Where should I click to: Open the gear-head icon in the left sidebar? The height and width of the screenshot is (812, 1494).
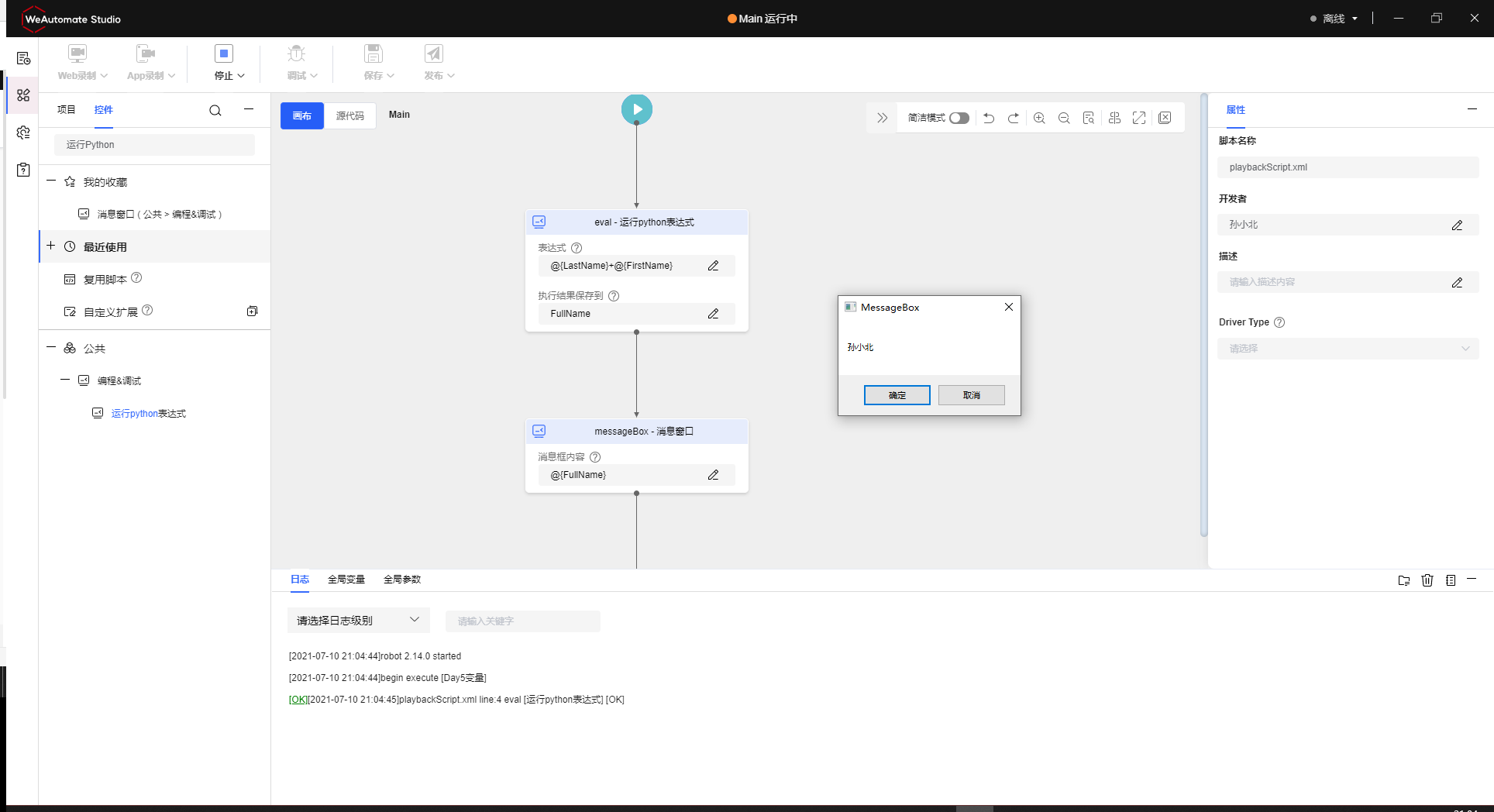[x=23, y=132]
